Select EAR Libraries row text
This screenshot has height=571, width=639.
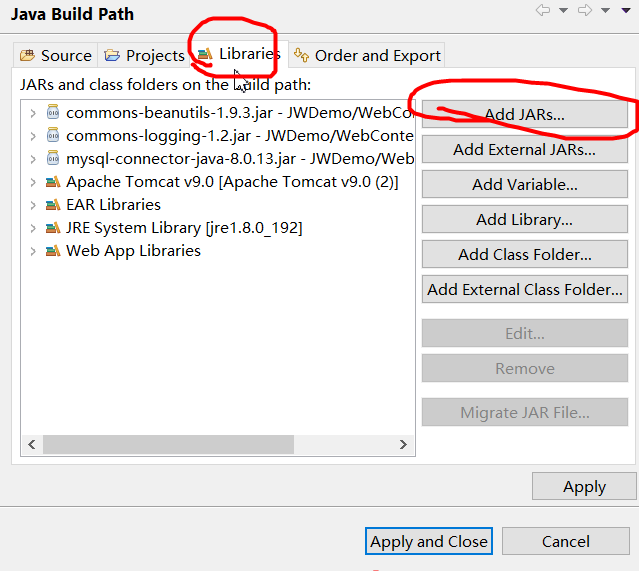pos(113,205)
